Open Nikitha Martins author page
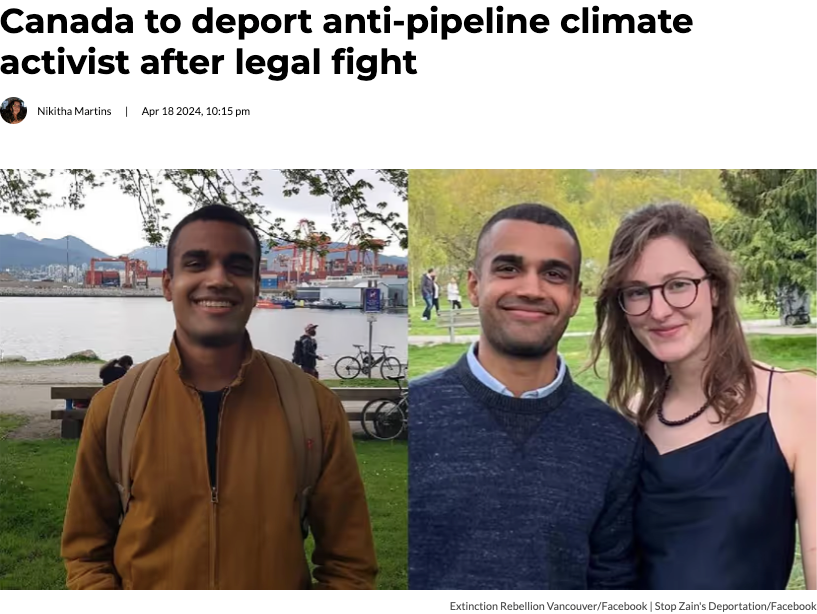 pos(74,111)
